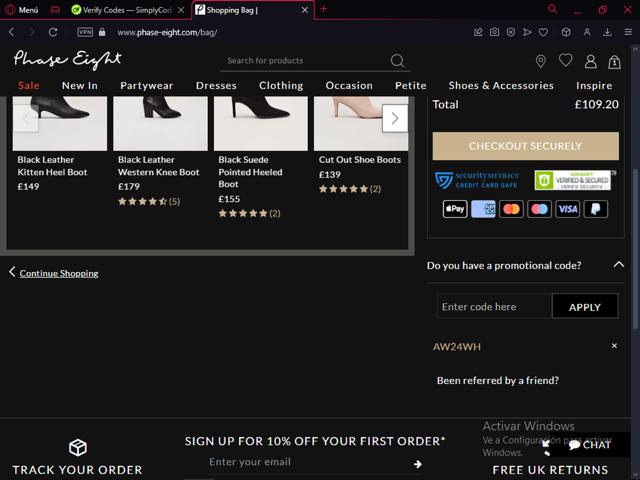Screen dimensions: 640x480
Task: Open the Shoes & Accessories menu
Action: click(x=501, y=86)
